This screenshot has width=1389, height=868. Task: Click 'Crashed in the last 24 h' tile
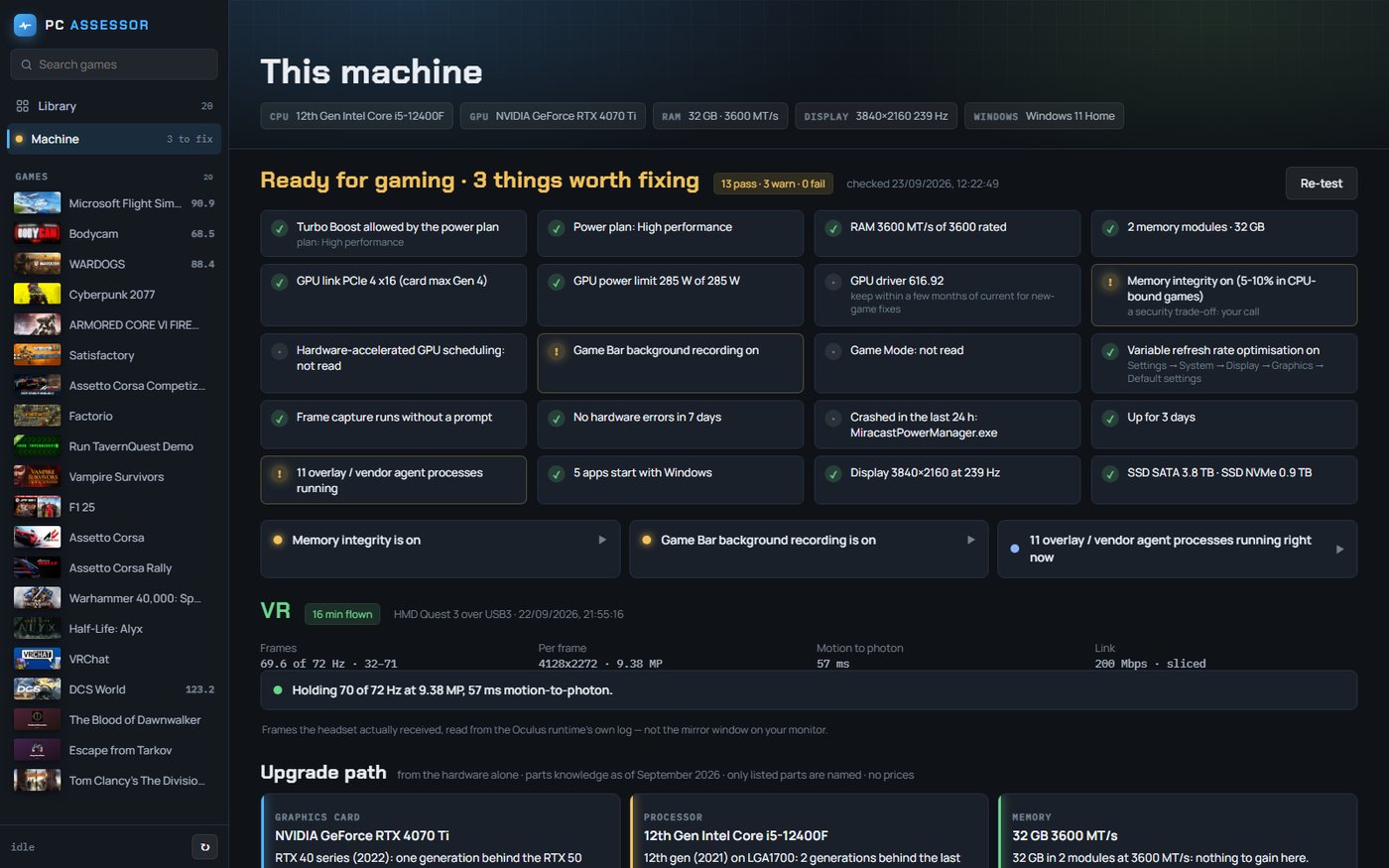click(947, 424)
